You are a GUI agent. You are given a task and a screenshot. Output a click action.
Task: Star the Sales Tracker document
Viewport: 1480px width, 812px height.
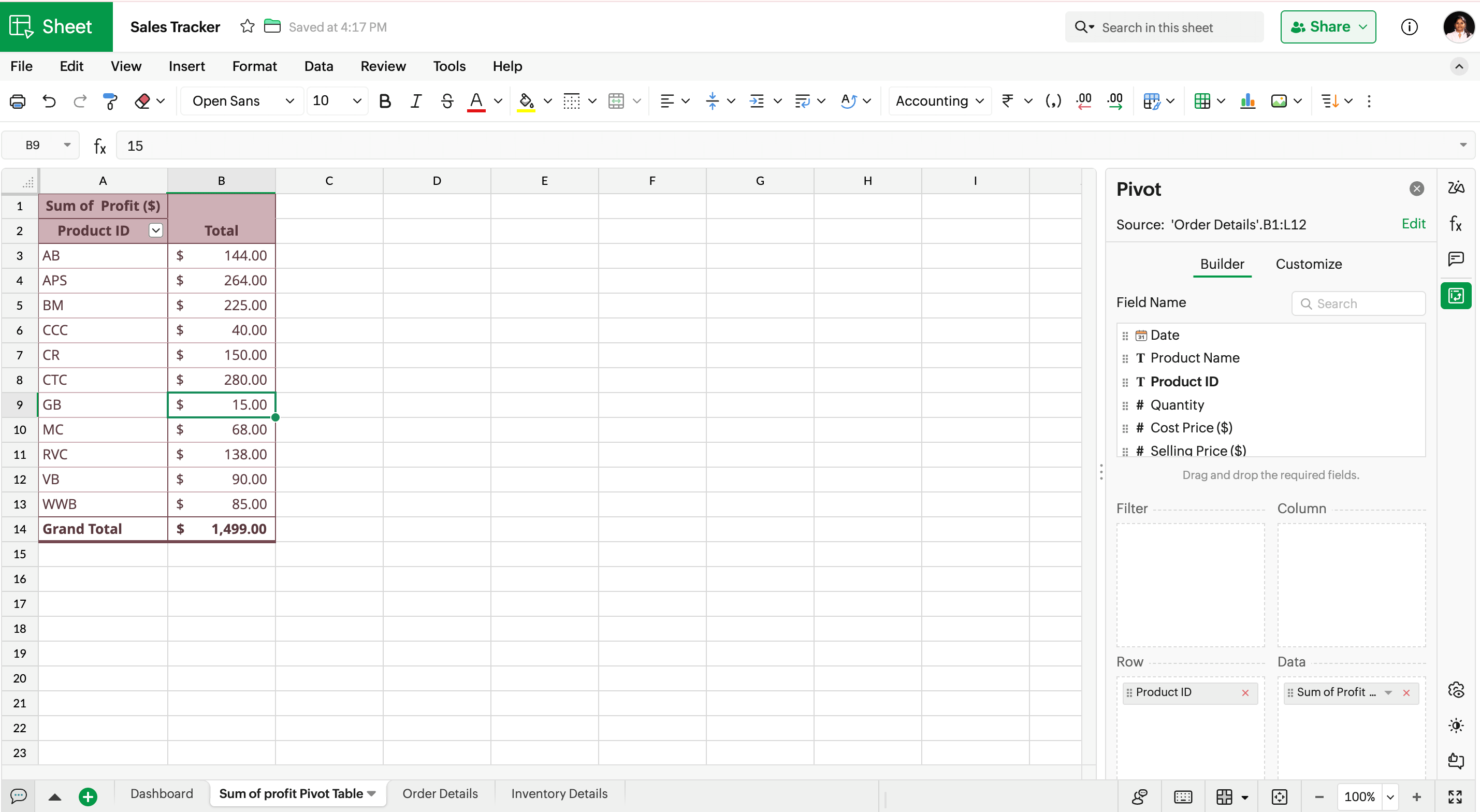[247, 26]
